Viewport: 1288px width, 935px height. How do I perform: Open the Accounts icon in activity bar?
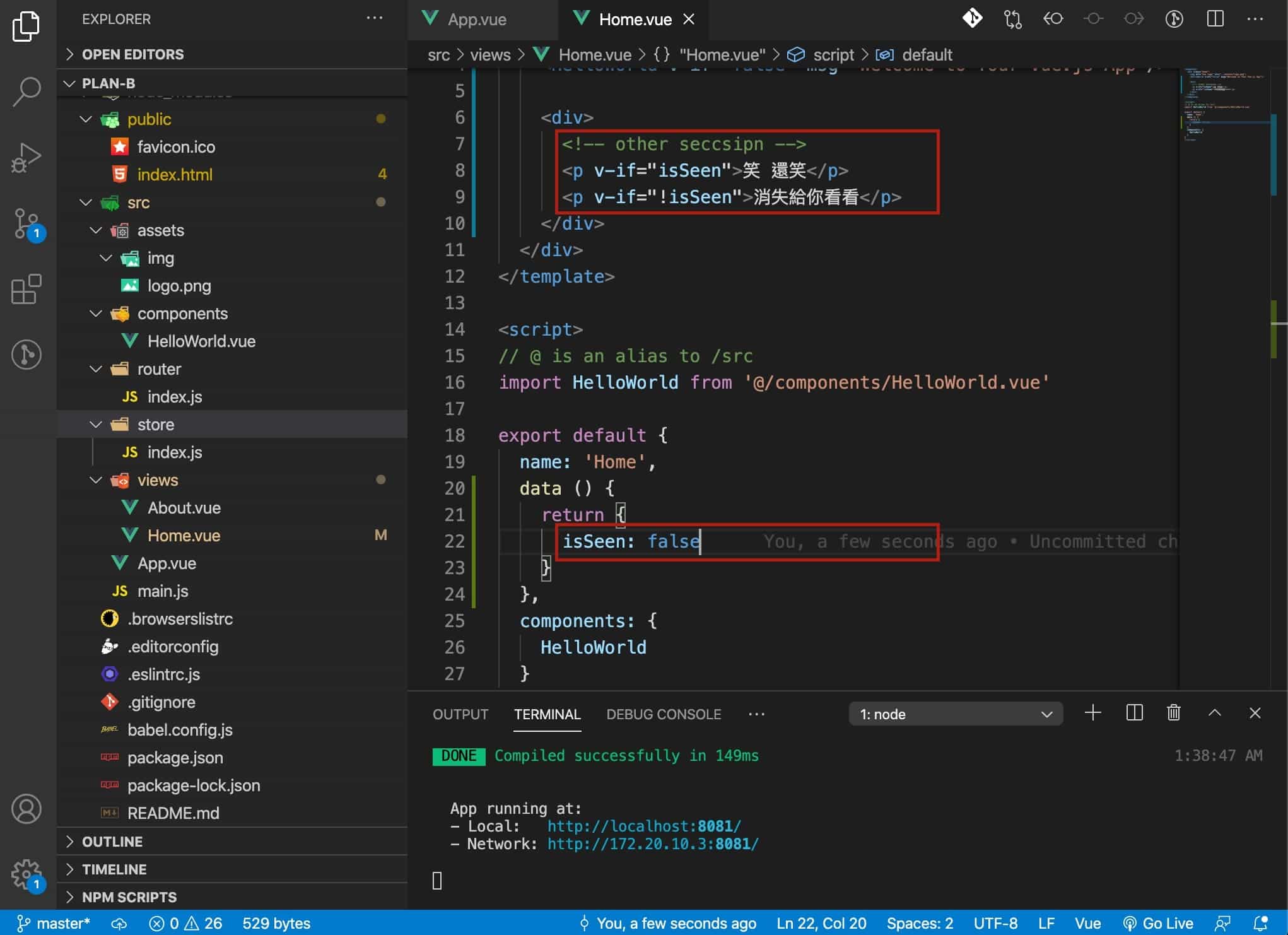(x=26, y=809)
